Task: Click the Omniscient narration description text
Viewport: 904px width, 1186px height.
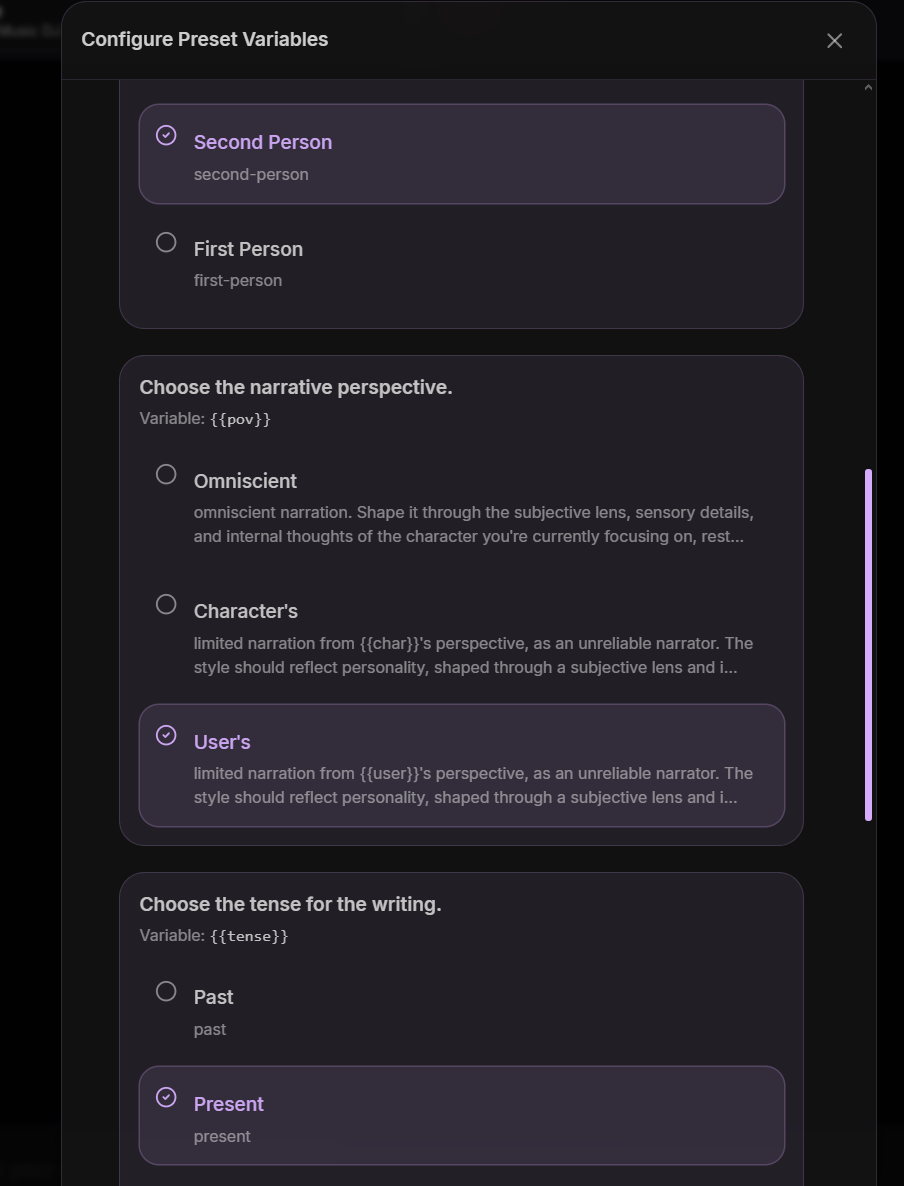Action: click(x=473, y=524)
